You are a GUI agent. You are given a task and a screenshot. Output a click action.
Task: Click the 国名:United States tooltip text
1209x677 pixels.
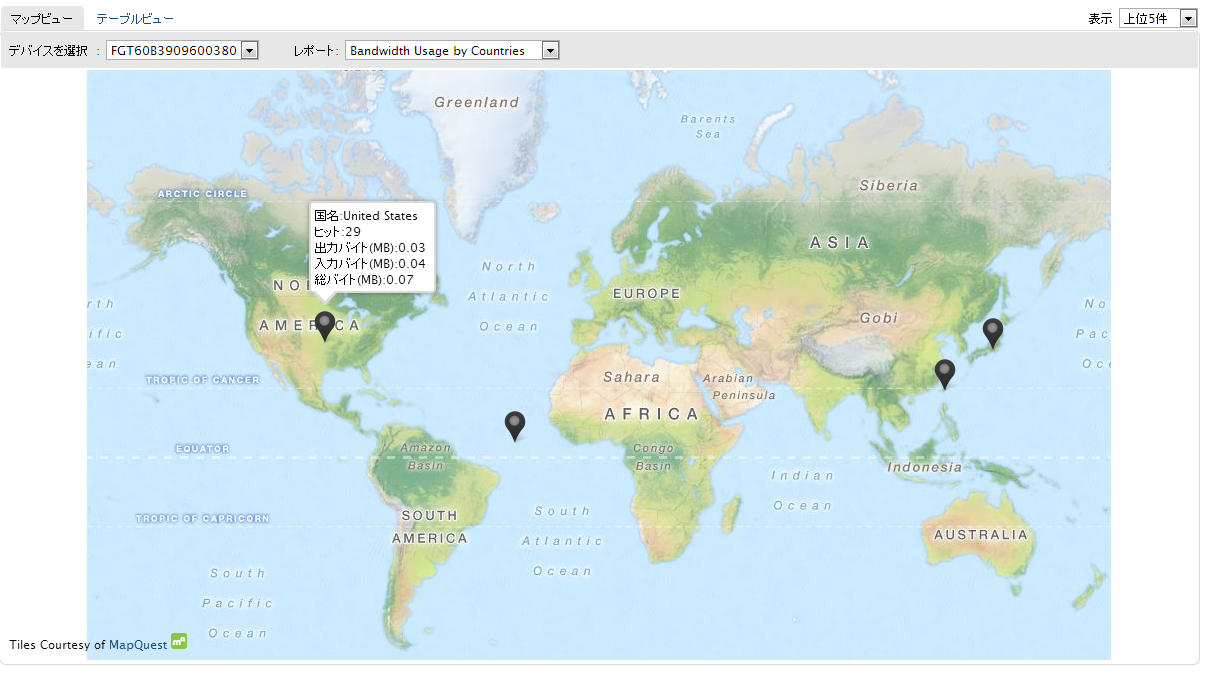tap(366, 216)
